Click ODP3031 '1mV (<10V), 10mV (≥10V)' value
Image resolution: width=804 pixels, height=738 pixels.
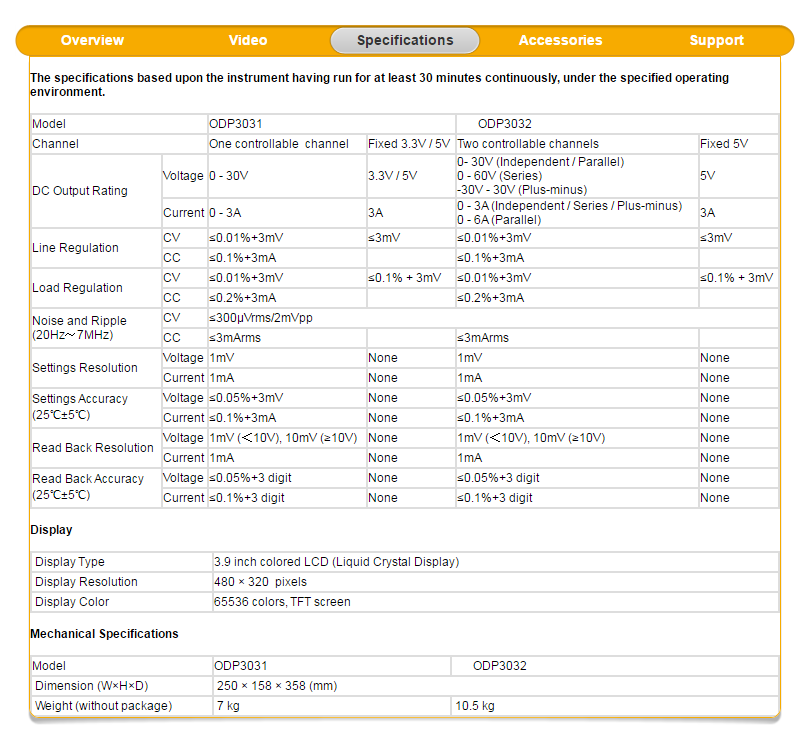click(x=283, y=437)
